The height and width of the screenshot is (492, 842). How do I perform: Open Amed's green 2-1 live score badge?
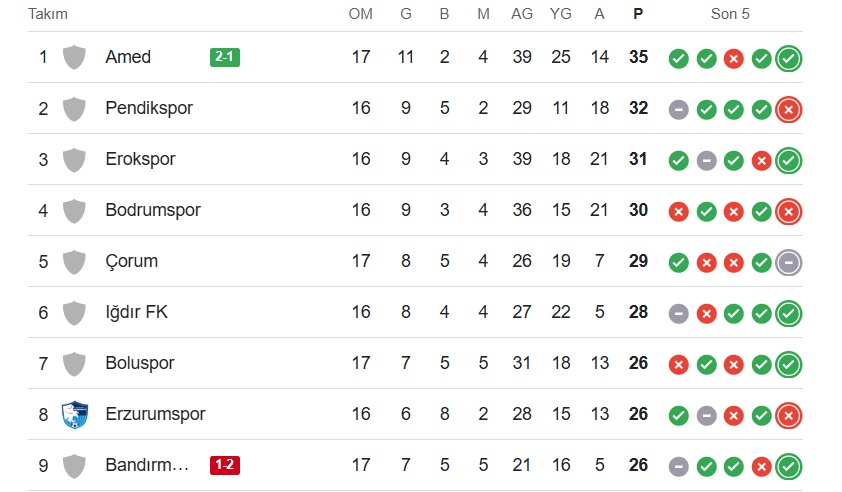[x=225, y=57]
